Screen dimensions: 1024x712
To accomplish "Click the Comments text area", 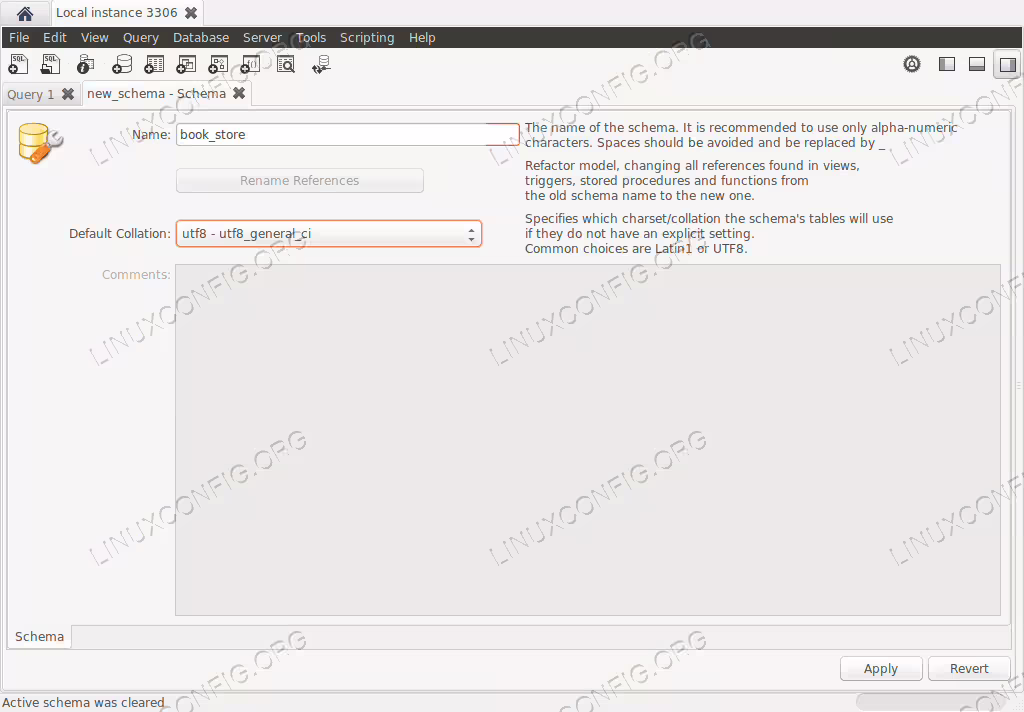I will pyautogui.click(x=588, y=440).
